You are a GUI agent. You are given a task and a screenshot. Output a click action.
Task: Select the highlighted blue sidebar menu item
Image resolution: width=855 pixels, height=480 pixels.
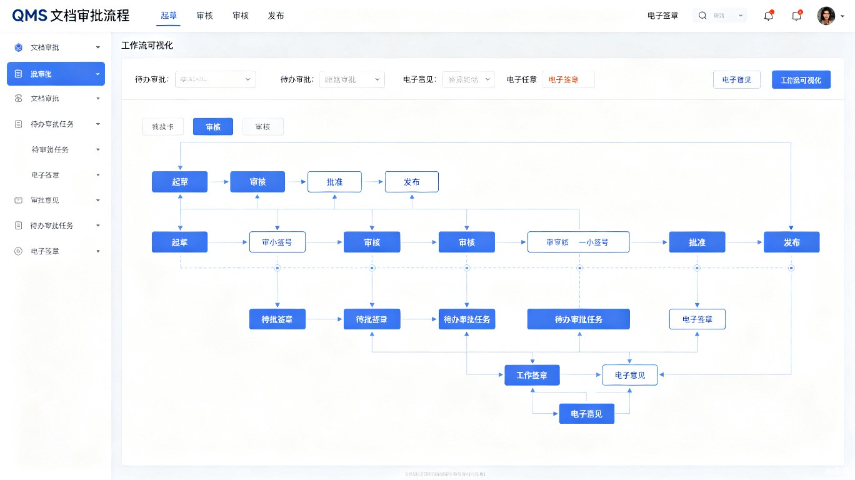pos(56,74)
